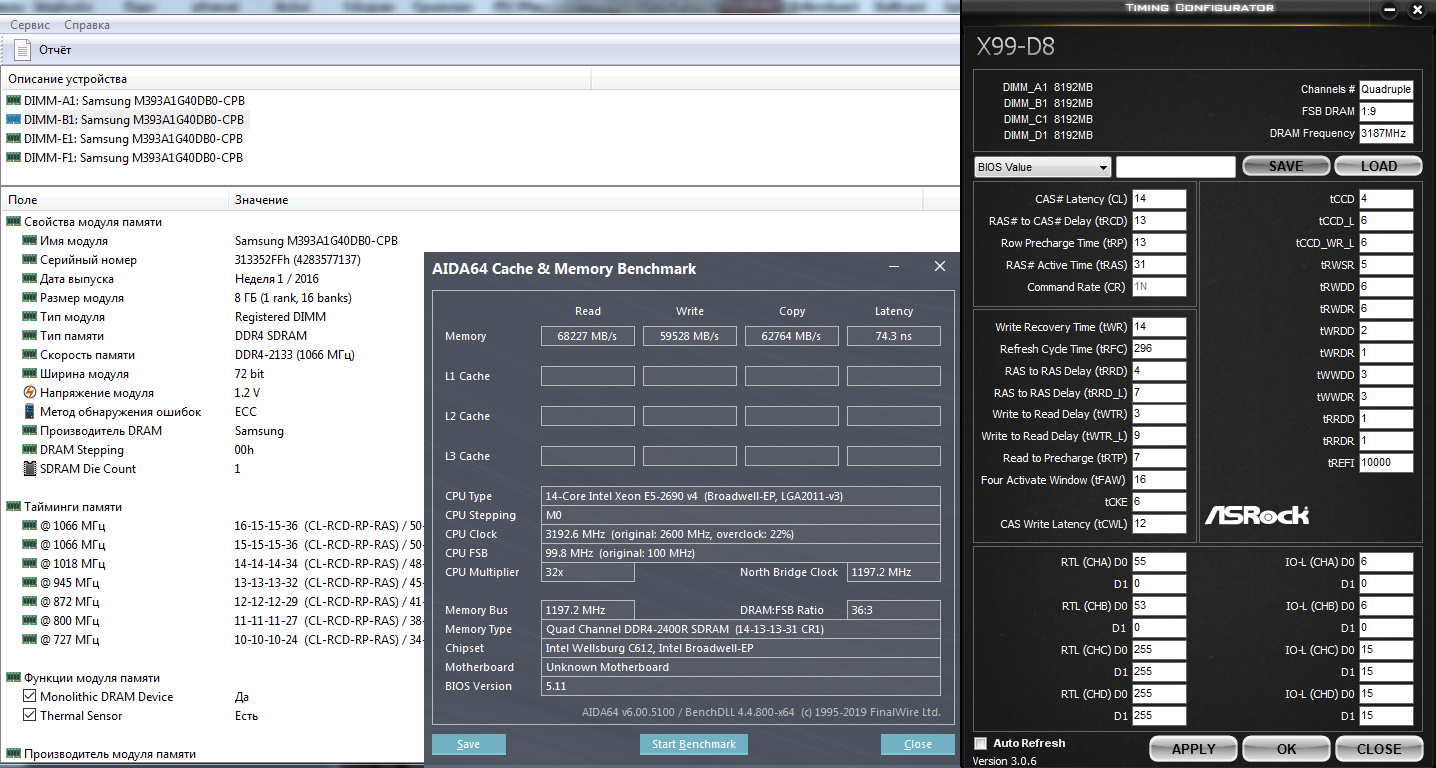This screenshot has width=1436, height=768.
Task: Click the Тайминги памяти section icon
Action: pyautogui.click(x=14, y=507)
